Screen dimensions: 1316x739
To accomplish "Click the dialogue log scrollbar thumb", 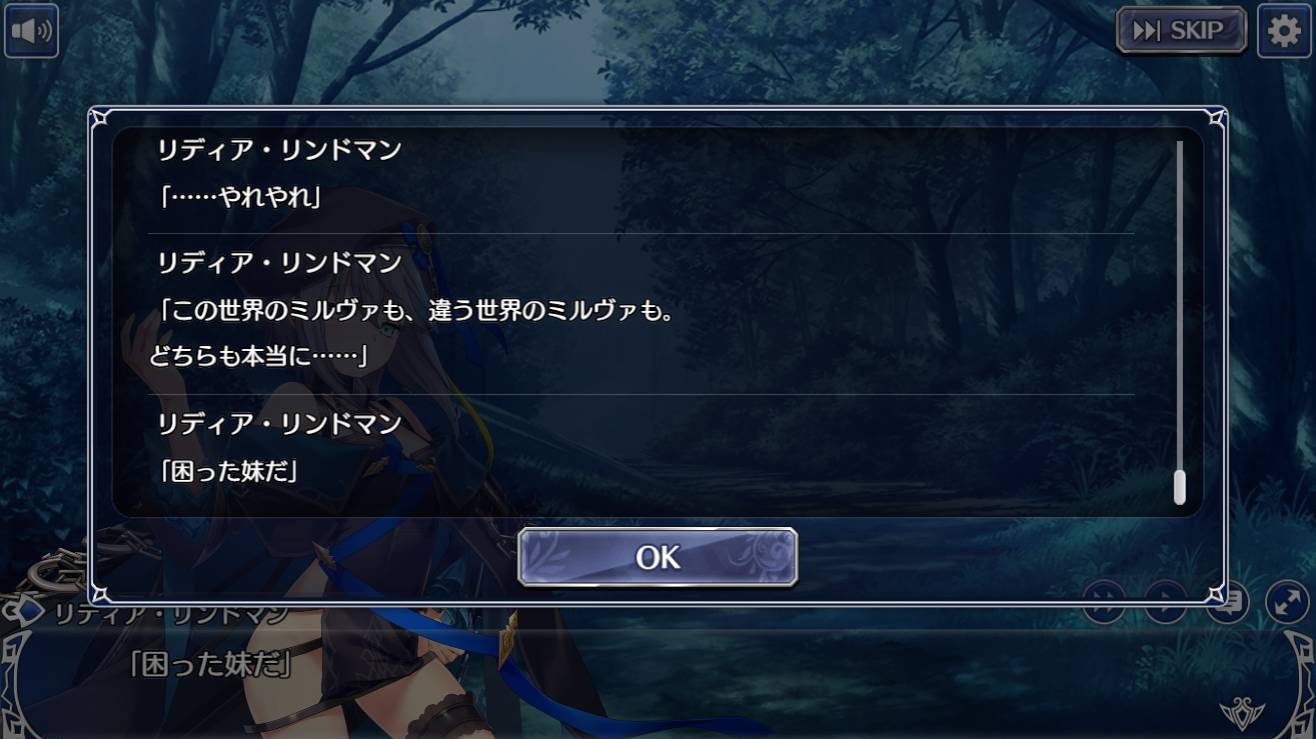I will pos(1179,487).
